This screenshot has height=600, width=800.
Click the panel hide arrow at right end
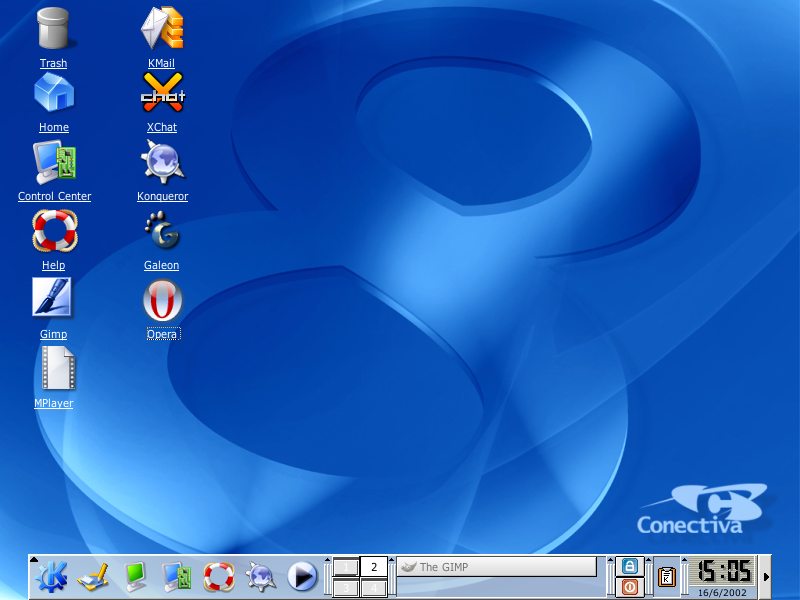pos(766,577)
